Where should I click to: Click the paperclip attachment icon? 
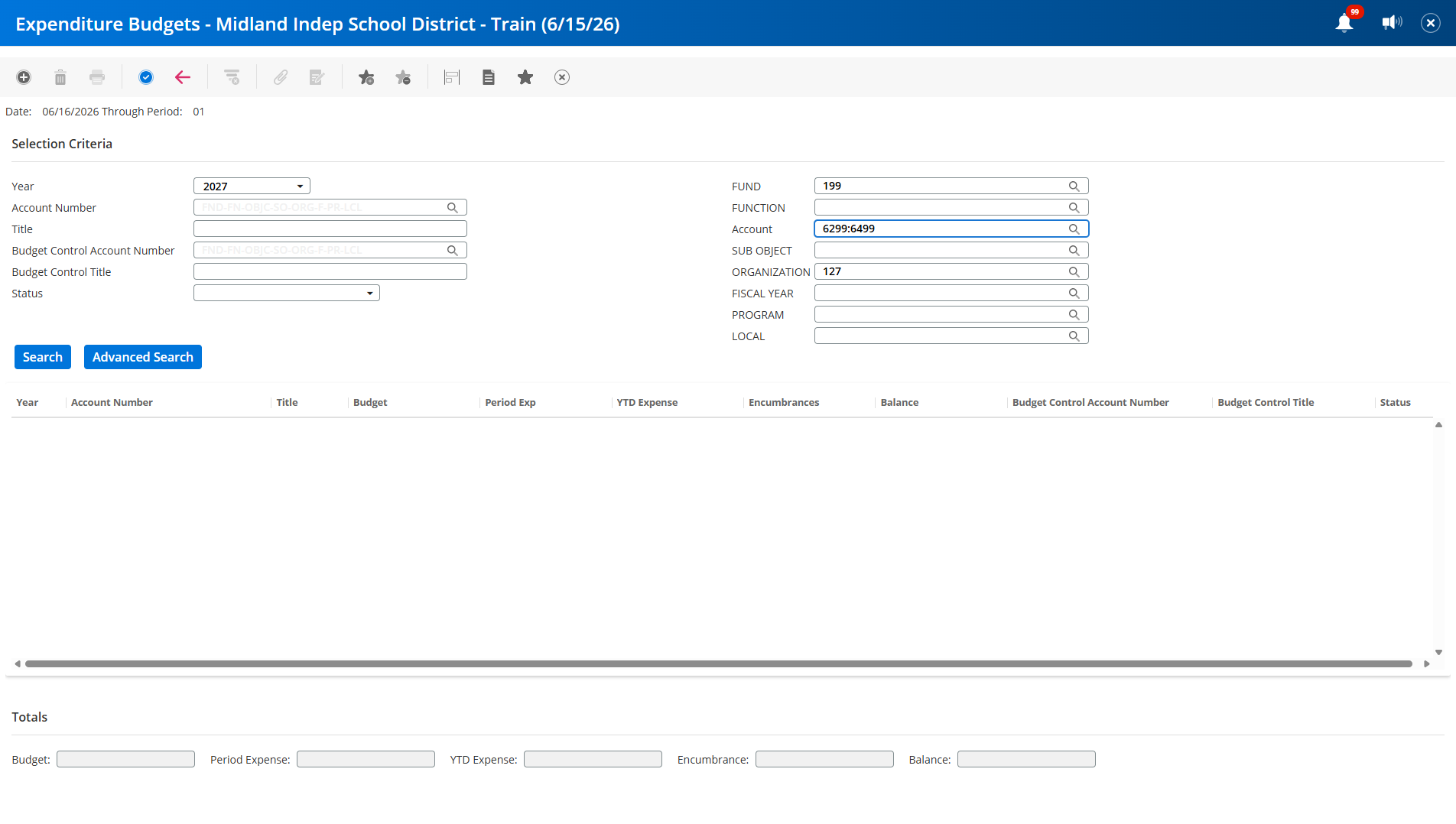281,77
